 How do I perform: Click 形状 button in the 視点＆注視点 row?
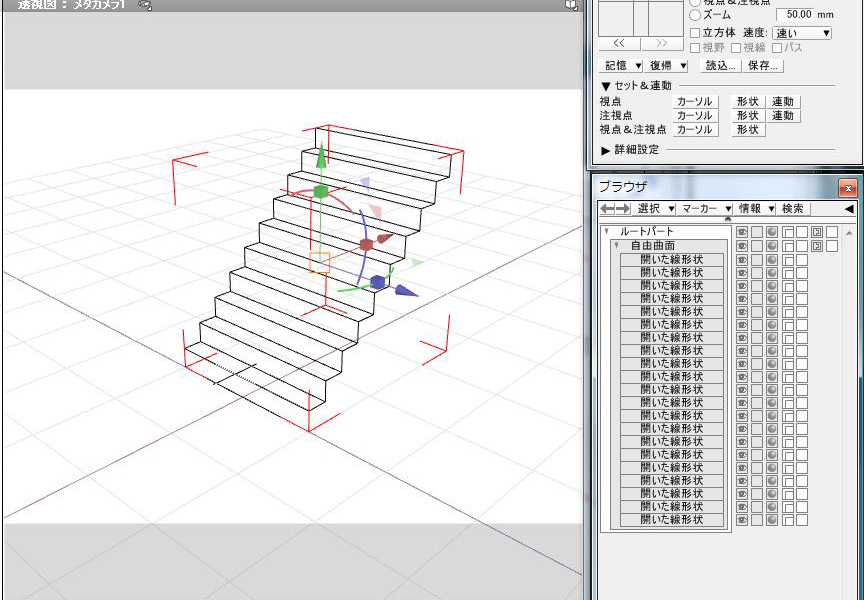pyautogui.click(x=748, y=129)
